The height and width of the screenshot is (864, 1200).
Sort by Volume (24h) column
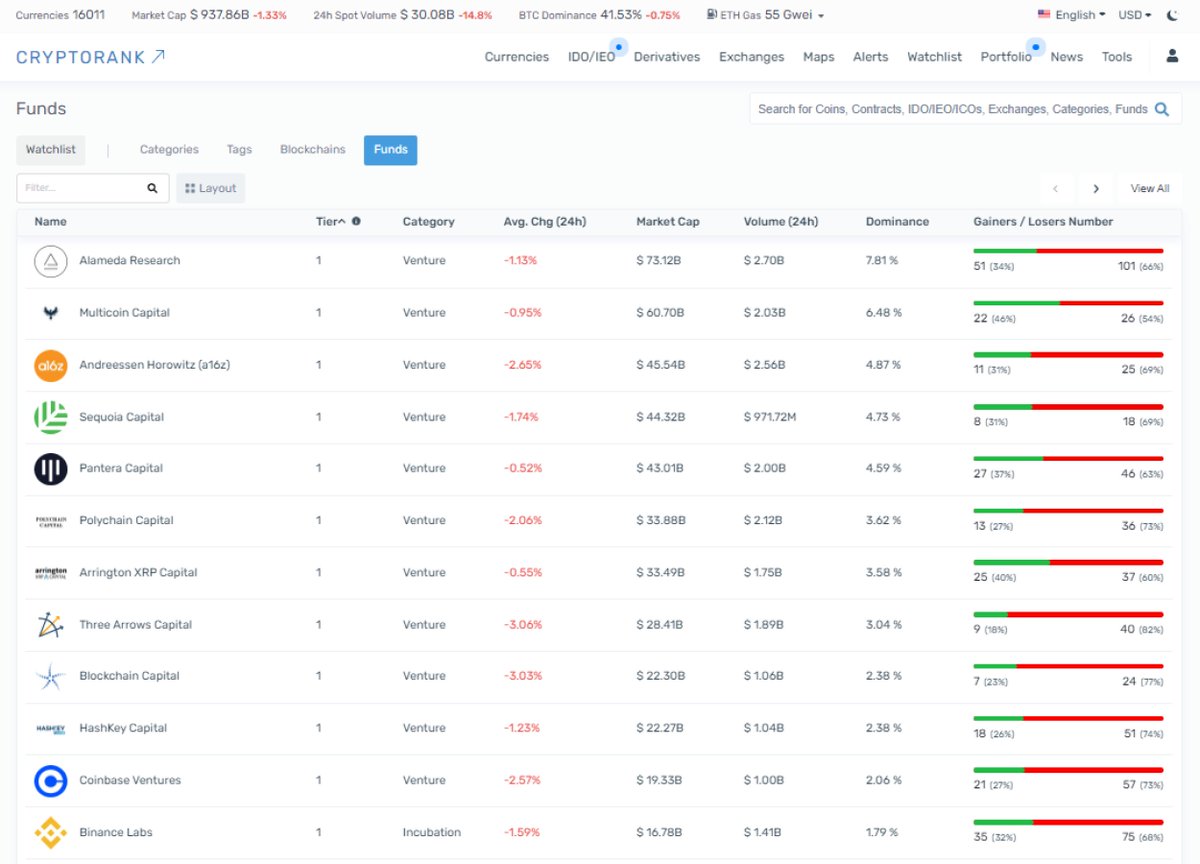[x=781, y=222]
